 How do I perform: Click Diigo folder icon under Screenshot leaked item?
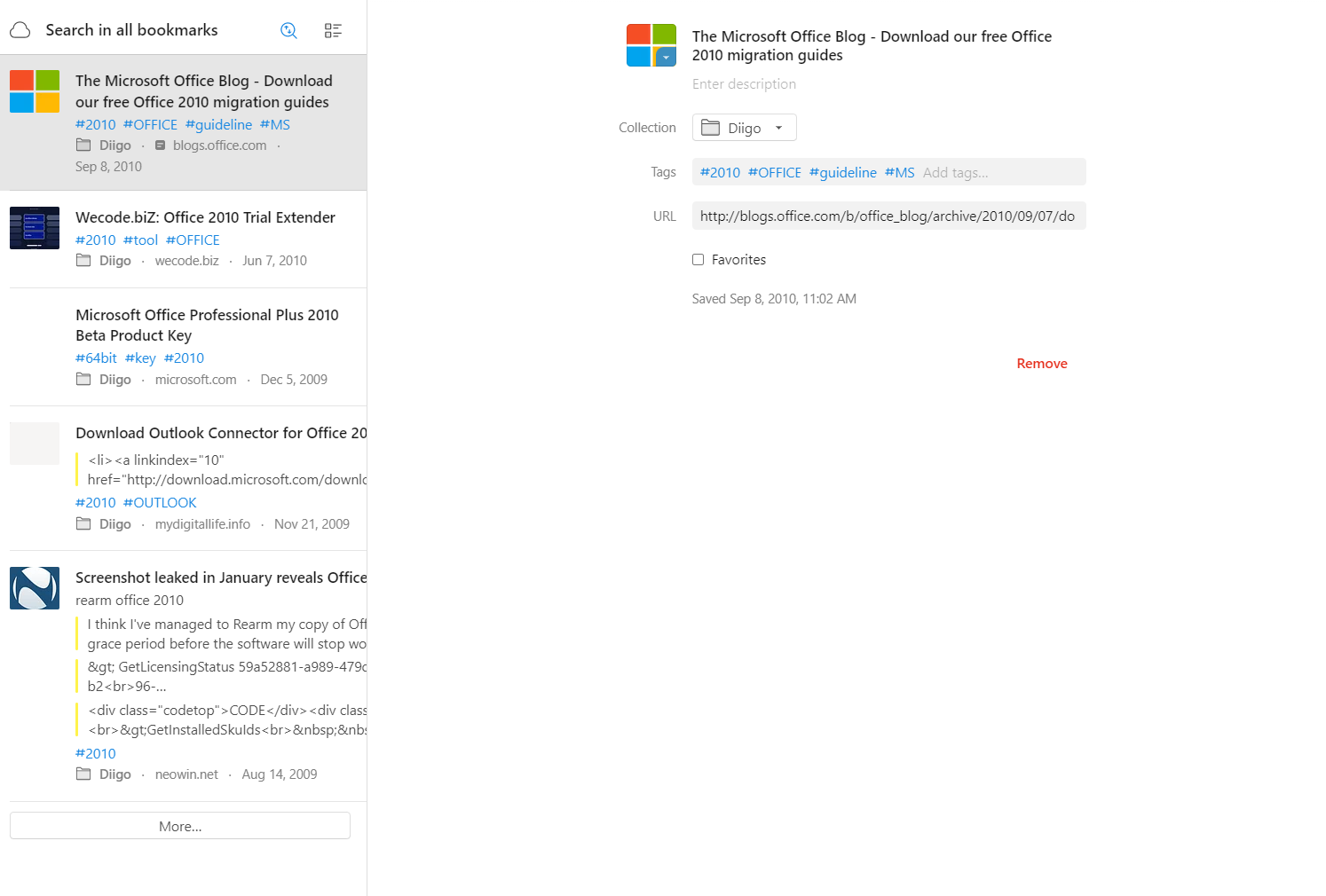(83, 774)
